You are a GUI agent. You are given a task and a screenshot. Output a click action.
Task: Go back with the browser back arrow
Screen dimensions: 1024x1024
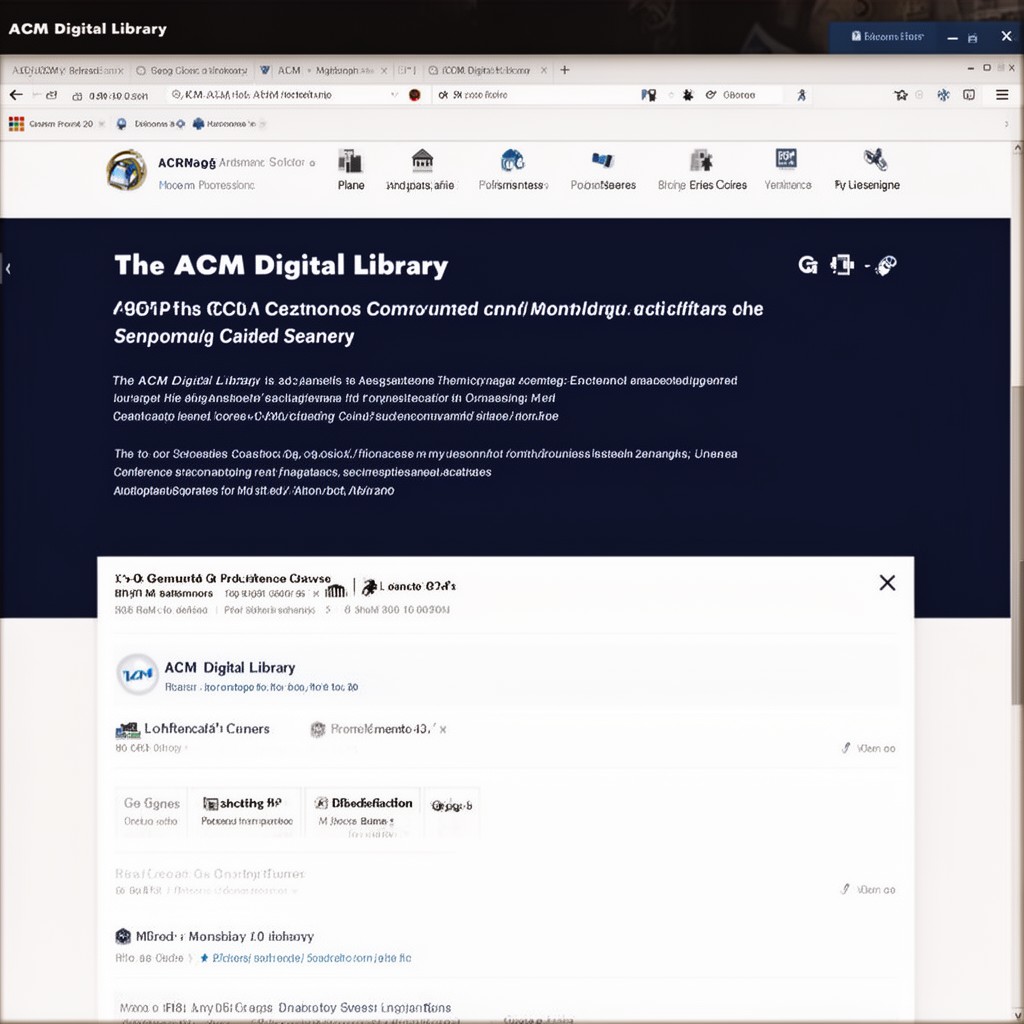16,95
